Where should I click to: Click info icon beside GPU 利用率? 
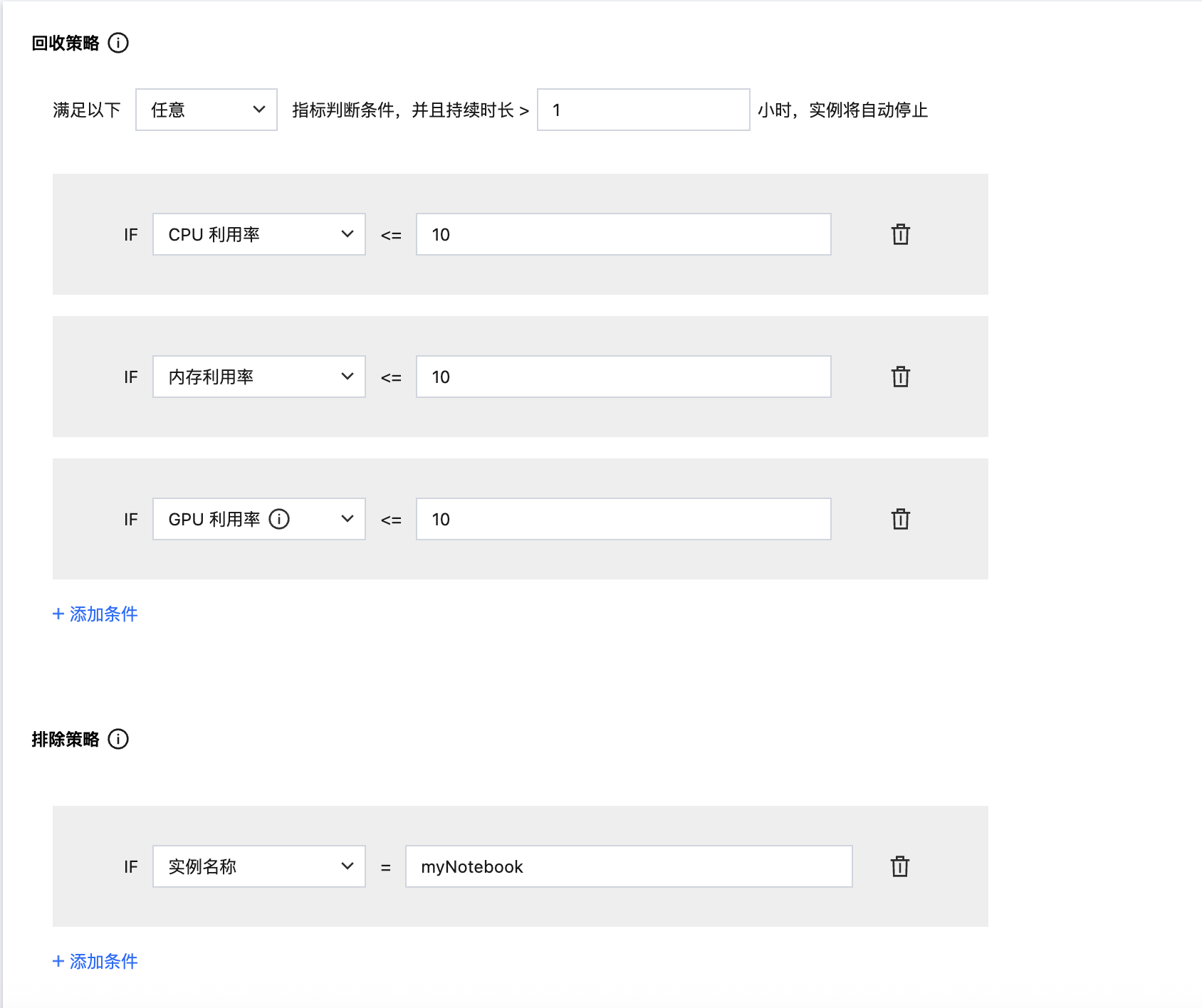click(x=279, y=520)
